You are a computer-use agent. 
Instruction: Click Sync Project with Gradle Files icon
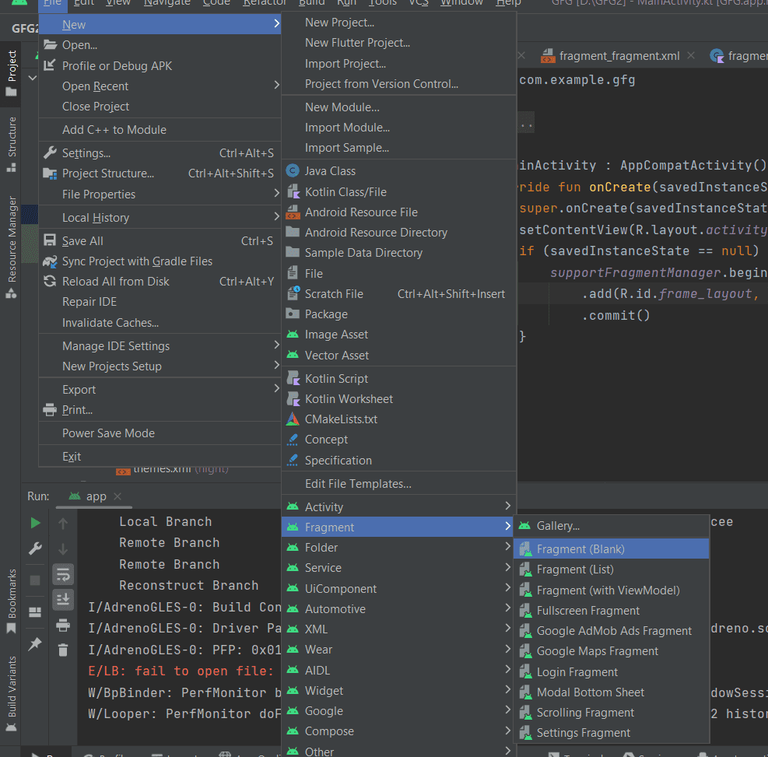pos(50,261)
